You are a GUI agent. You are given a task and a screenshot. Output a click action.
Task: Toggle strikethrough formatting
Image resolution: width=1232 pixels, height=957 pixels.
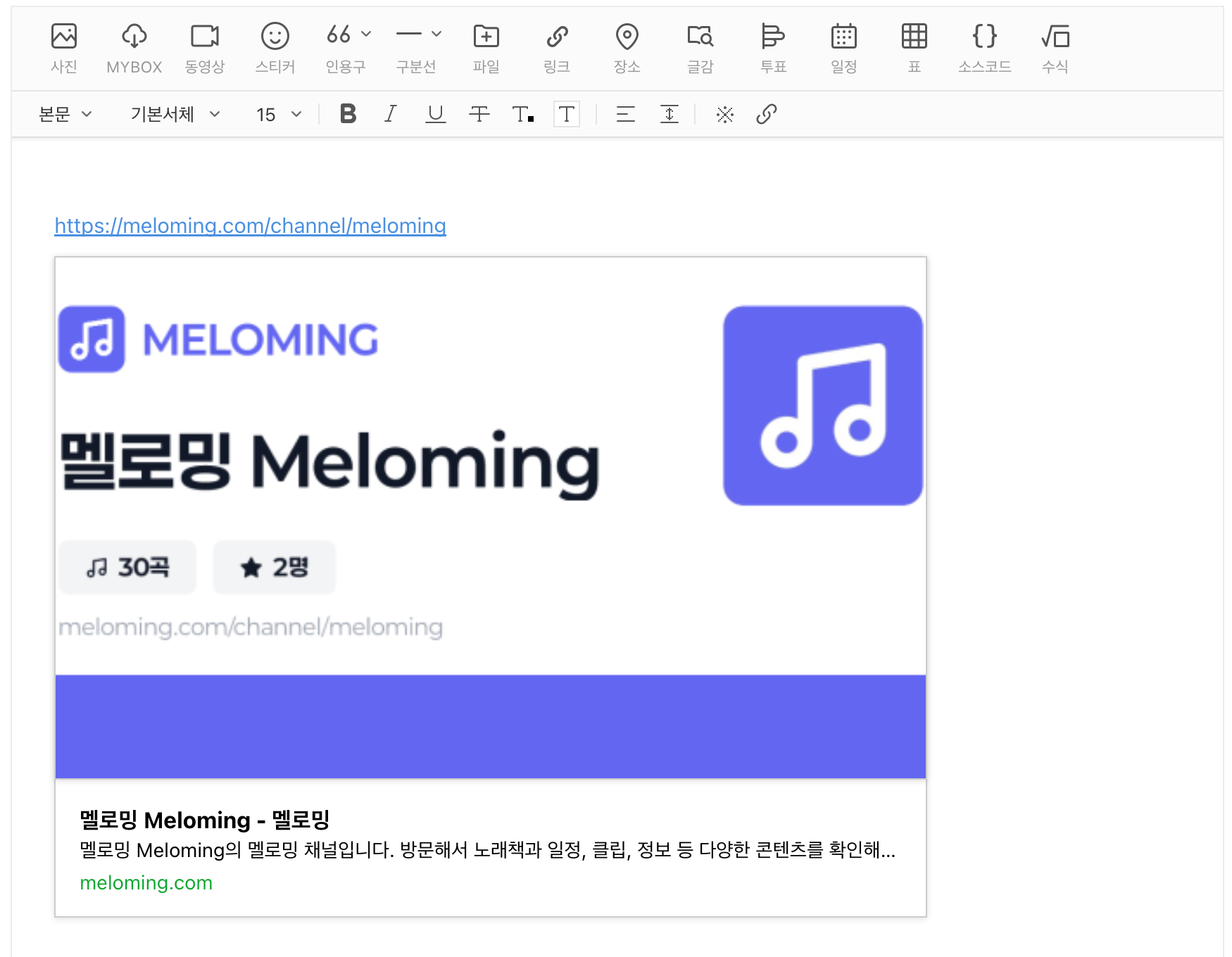click(479, 114)
